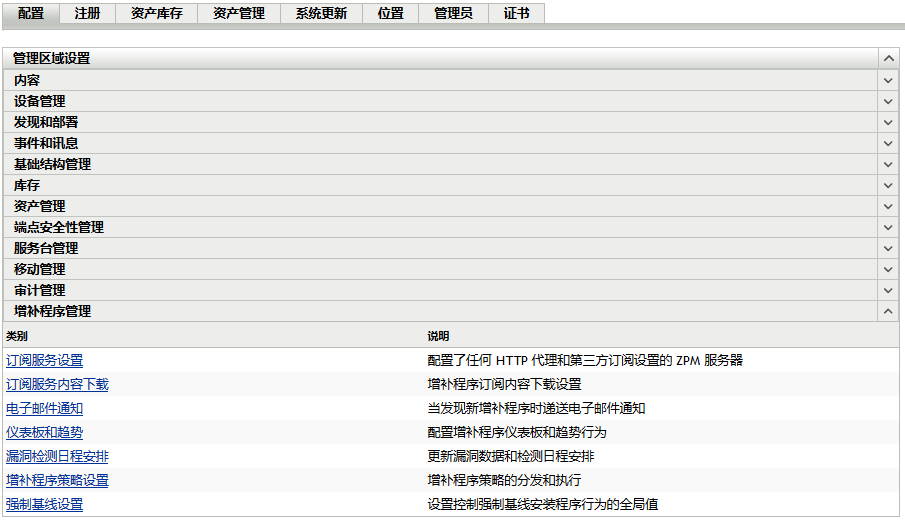905x523 pixels.
Task: Expand the 移动管理 section chevron
Action: pos(888,270)
